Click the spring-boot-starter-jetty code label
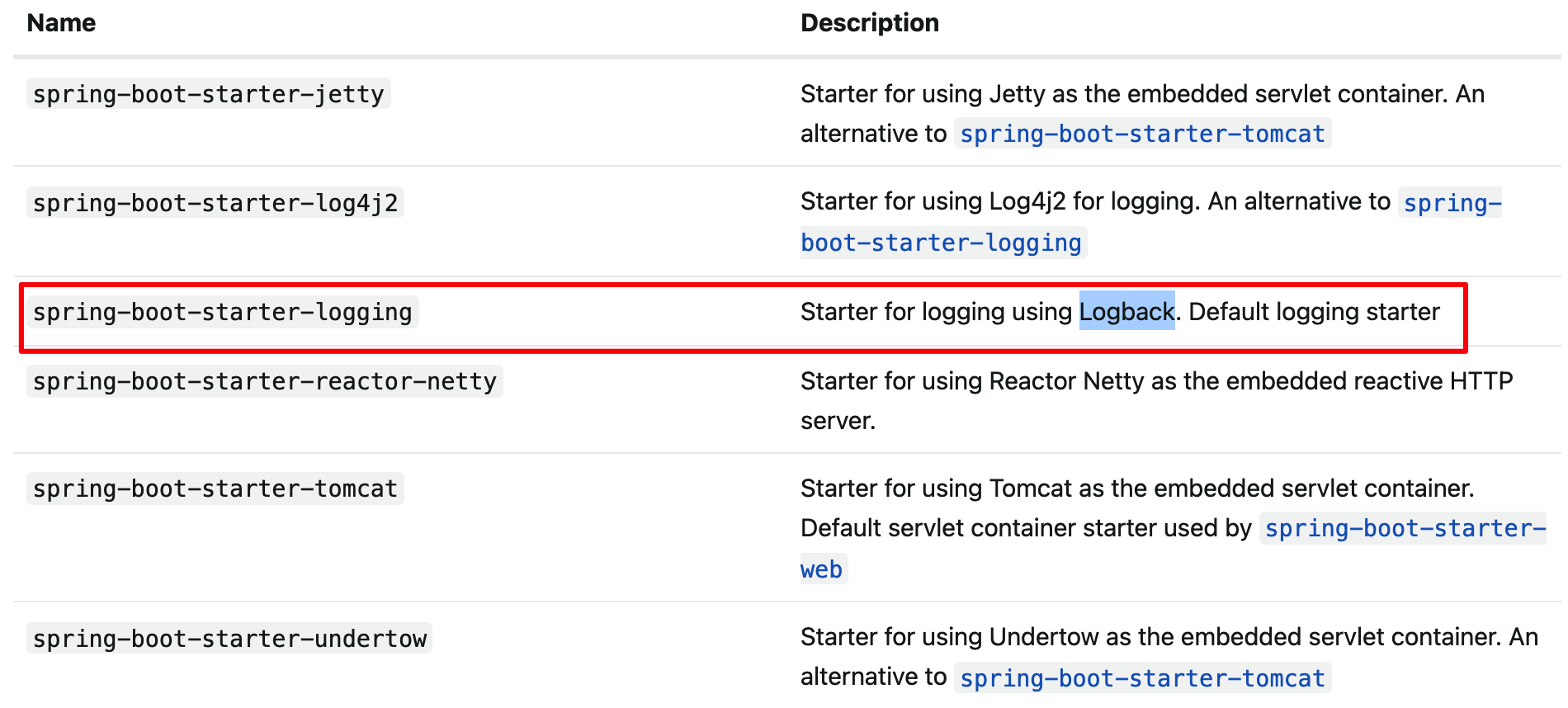This screenshot has width=1568, height=708. click(208, 94)
